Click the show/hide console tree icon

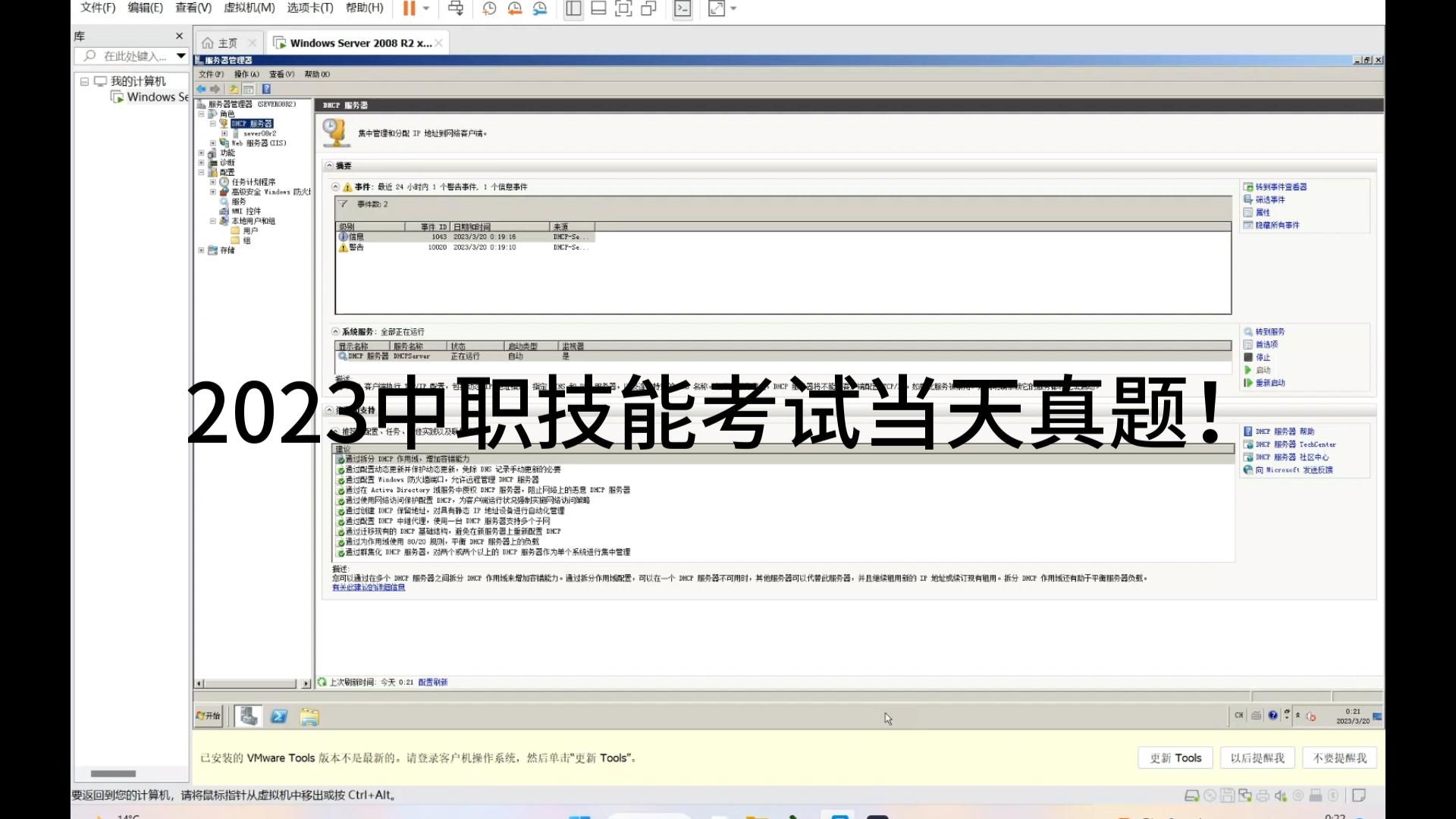click(248, 89)
